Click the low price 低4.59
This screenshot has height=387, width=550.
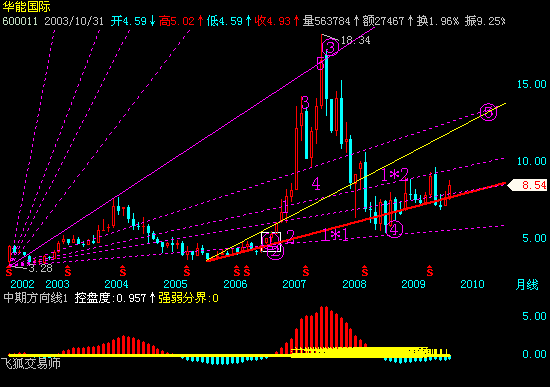[x=225, y=21]
